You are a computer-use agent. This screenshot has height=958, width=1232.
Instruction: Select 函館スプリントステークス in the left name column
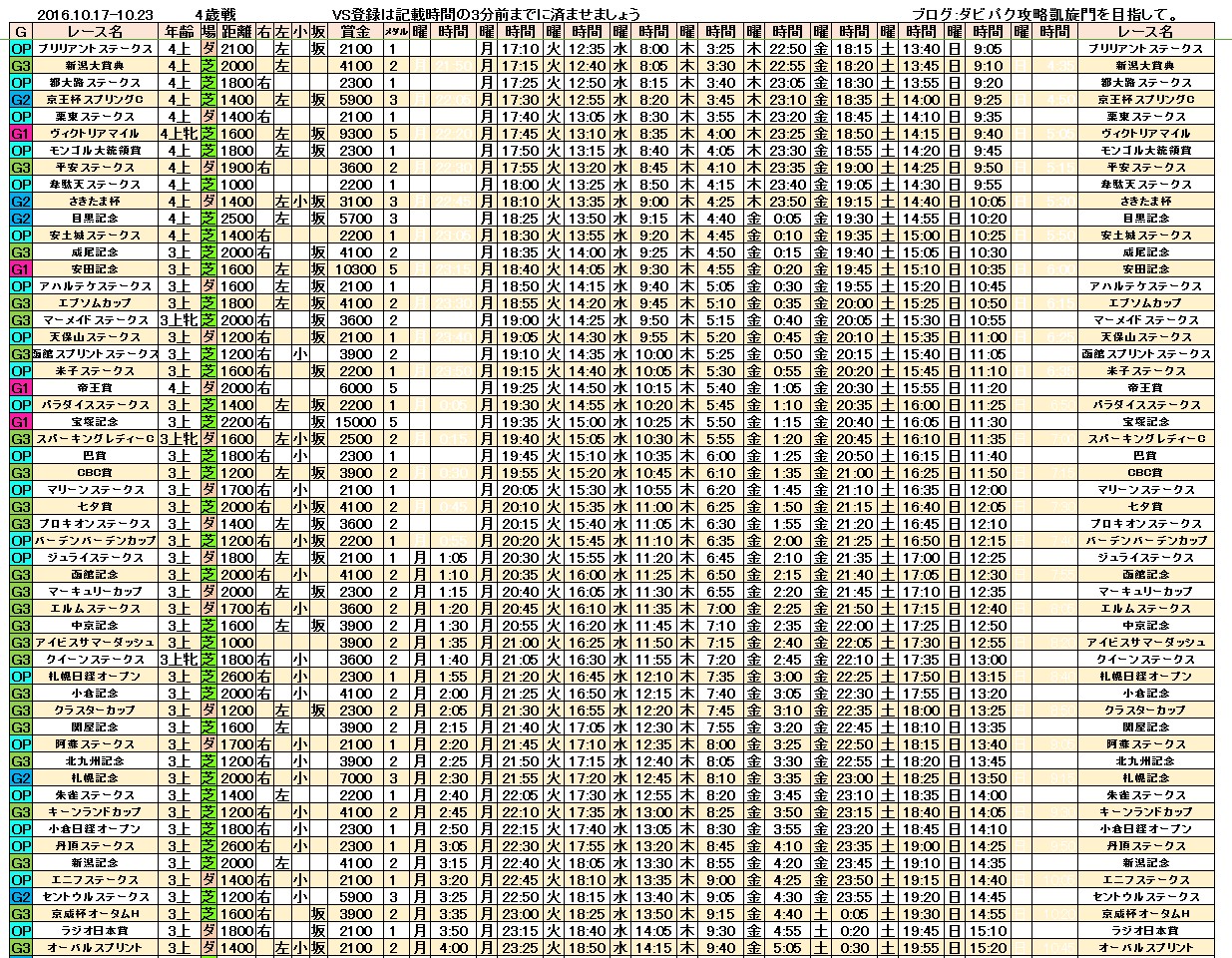point(95,353)
